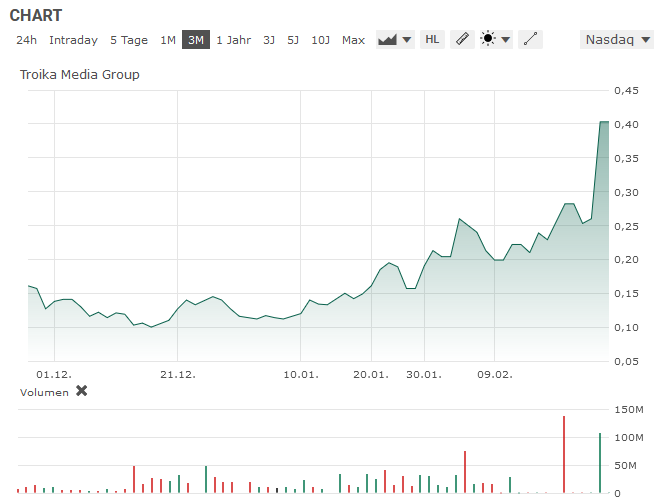Switch to the 24h timeframe
The image size is (657, 499).
pyautogui.click(x=27, y=40)
